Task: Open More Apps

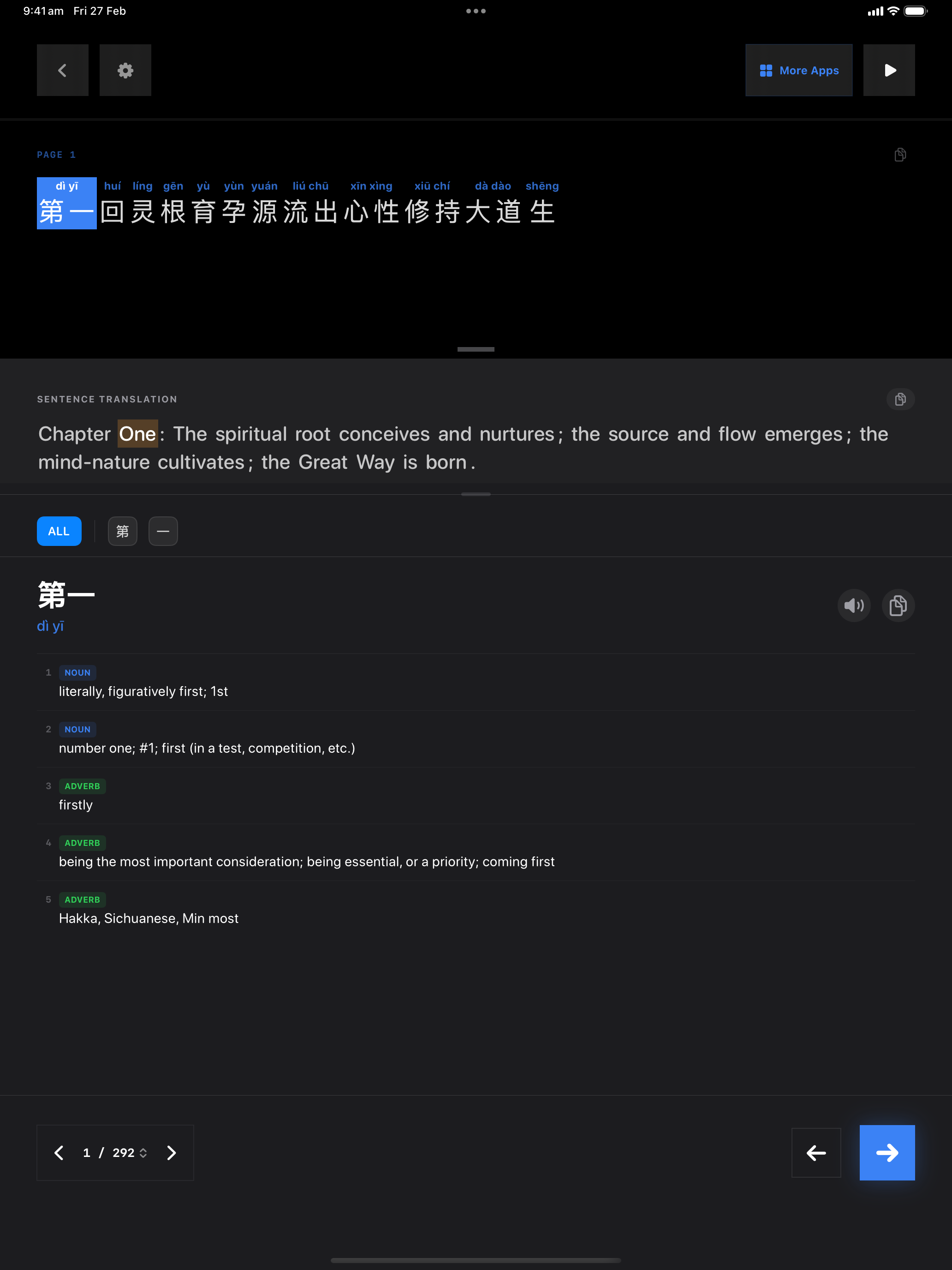Action: [x=799, y=70]
